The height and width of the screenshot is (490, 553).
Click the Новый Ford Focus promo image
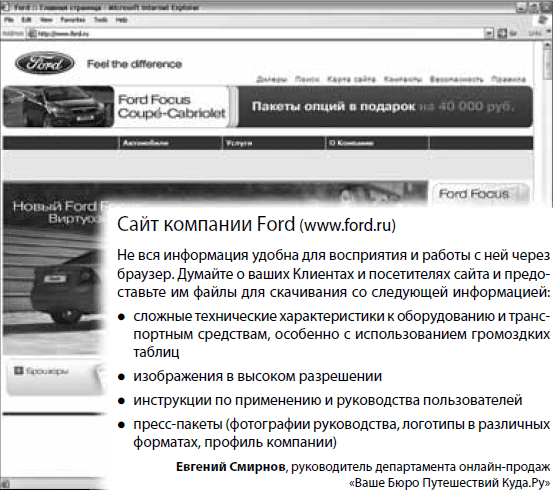pyautogui.click(x=53, y=268)
